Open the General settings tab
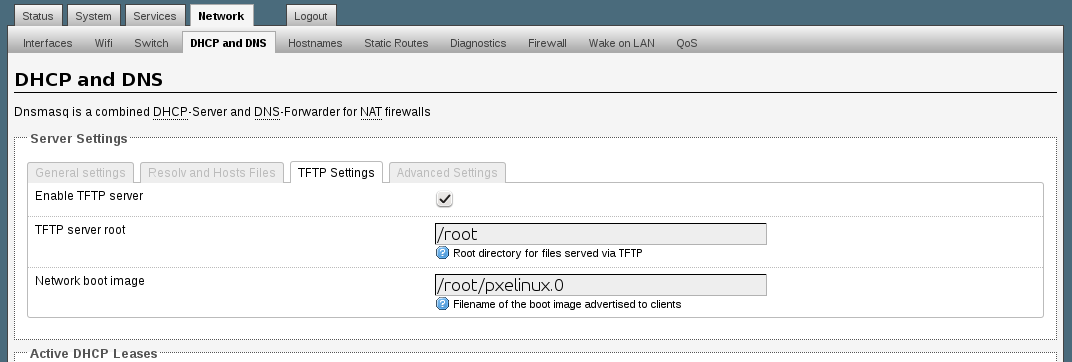The image size is (1072, 362). 80,172
